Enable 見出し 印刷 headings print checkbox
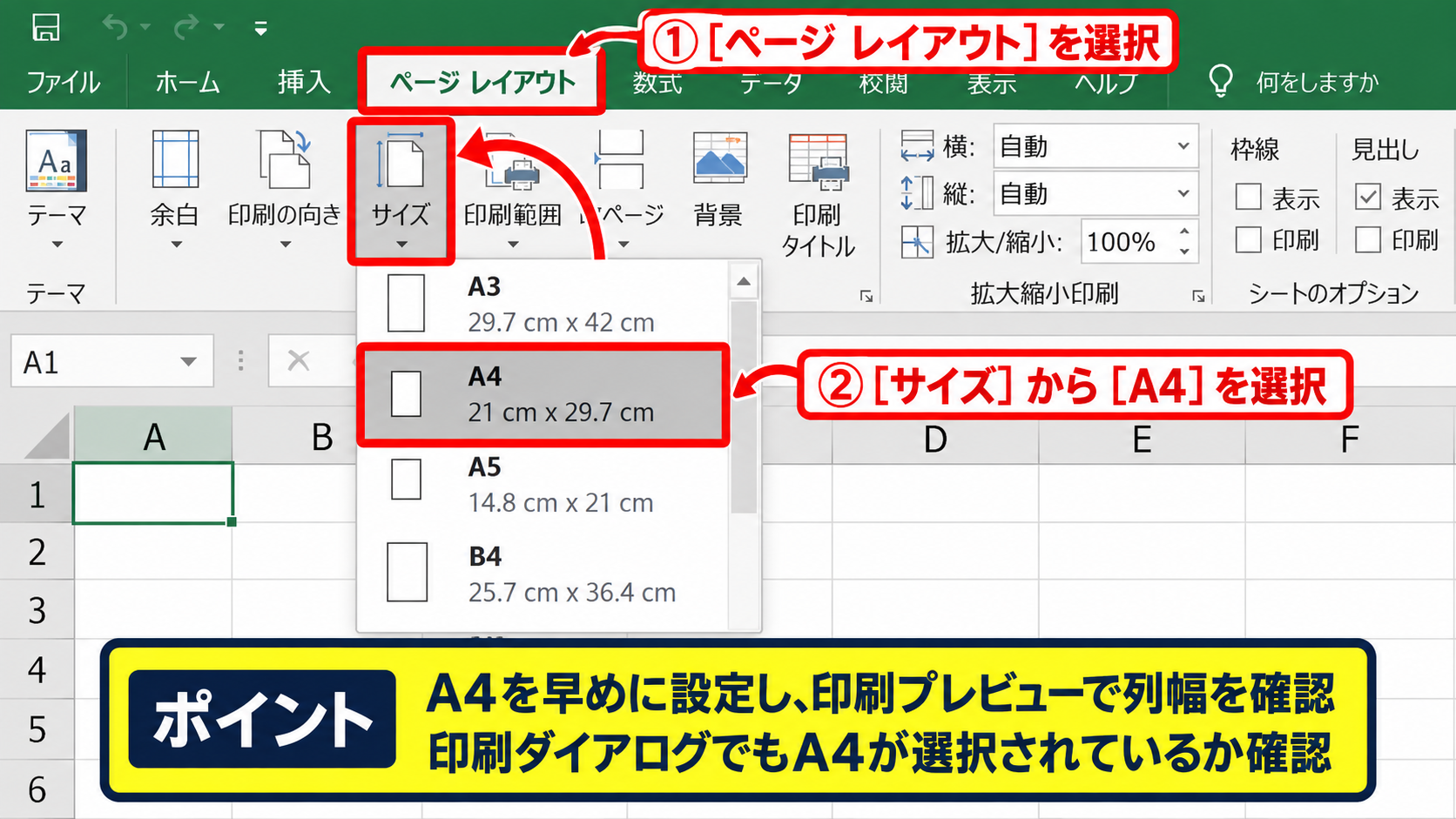 [x=1367, y=238]
